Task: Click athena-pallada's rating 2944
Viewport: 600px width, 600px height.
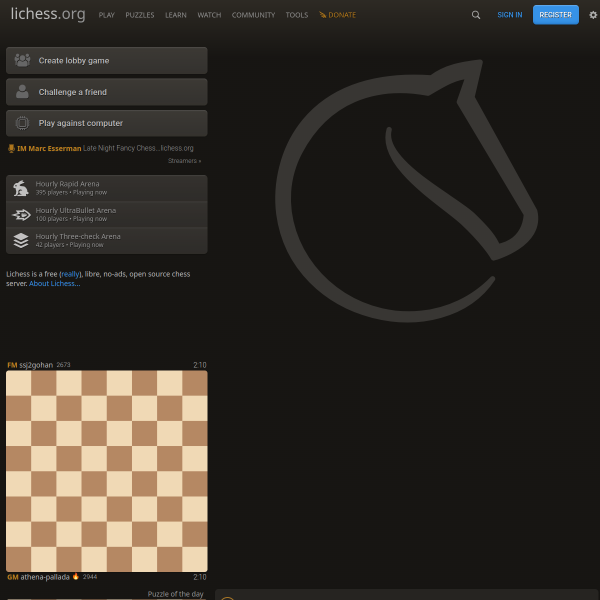Action: tap(90, 577)
